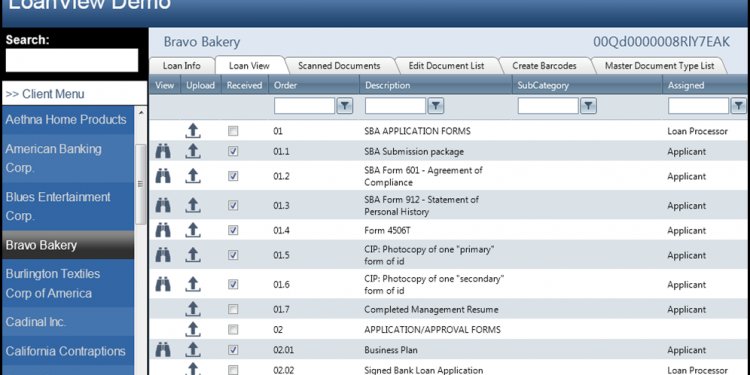Click the loan ID 00Qd0000008RlY7EAK text

point(662,42)
